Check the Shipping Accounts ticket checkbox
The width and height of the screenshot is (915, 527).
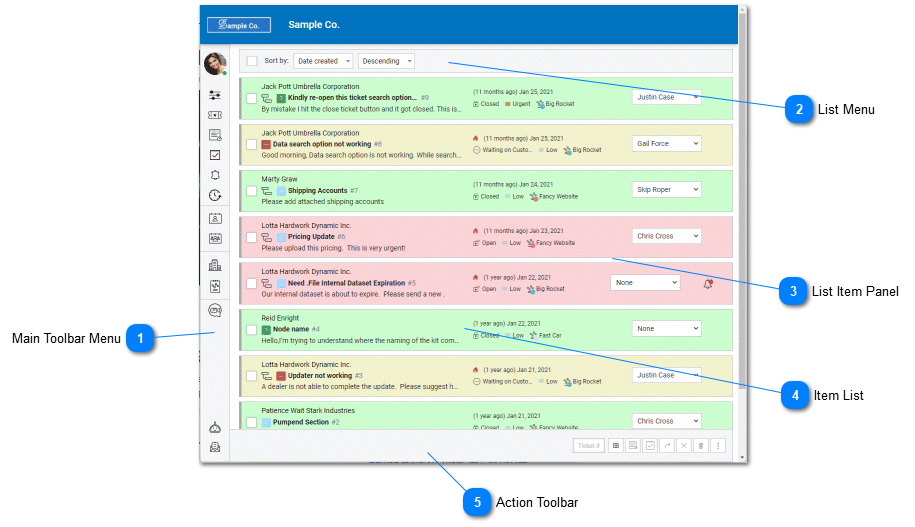pyautogui.click(x=252, y=191)
